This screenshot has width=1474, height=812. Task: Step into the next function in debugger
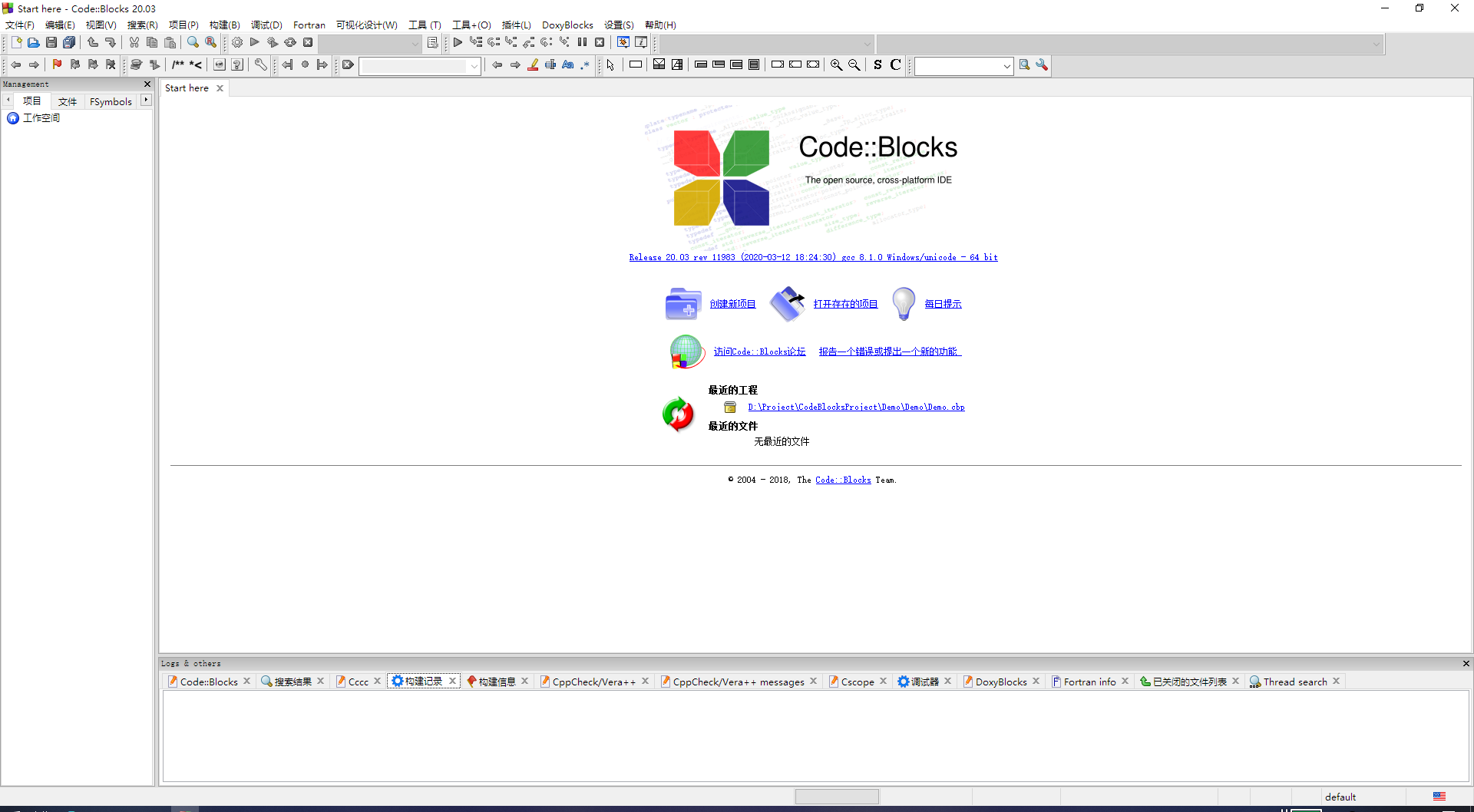click(x=511, y=42)
